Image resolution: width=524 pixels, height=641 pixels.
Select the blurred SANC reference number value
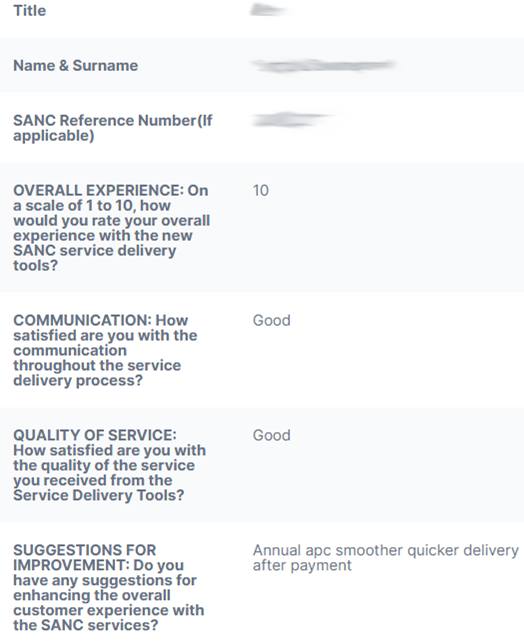click(291, 120)
